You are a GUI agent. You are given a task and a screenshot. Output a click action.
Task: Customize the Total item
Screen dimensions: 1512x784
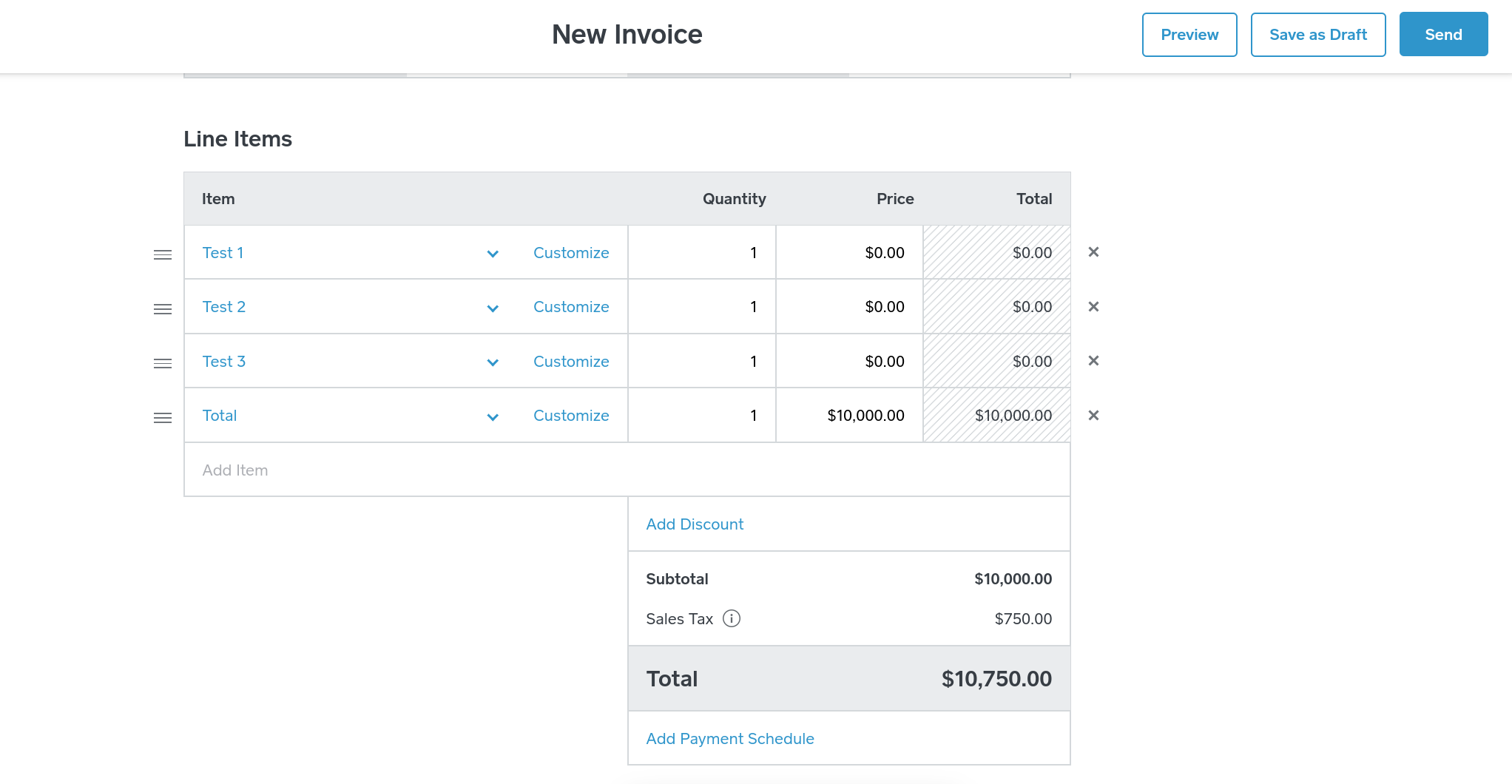pos(571,416)
